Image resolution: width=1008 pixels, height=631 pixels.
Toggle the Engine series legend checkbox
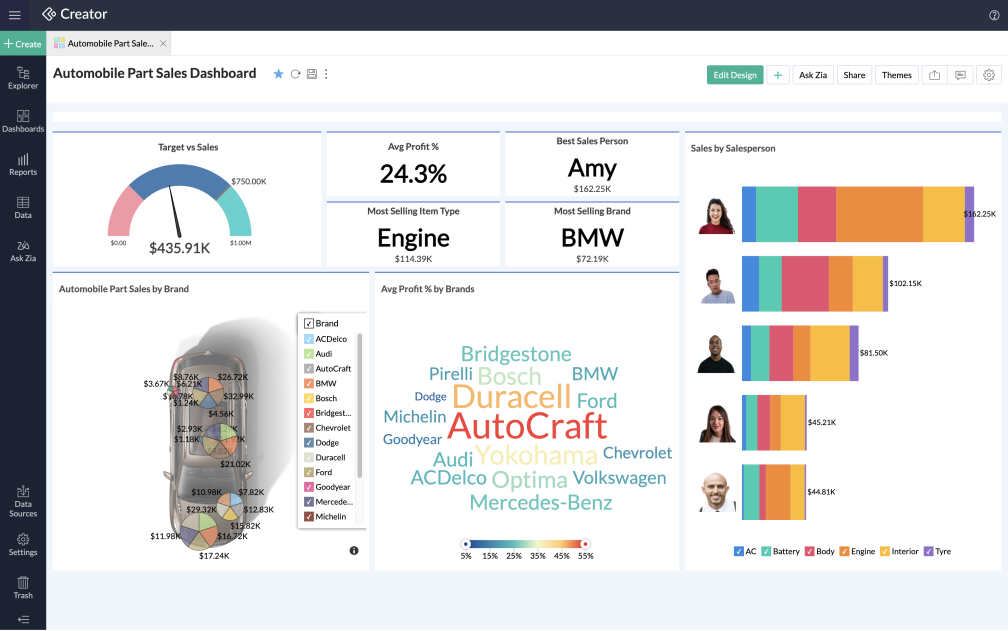[x=845, y=551]
